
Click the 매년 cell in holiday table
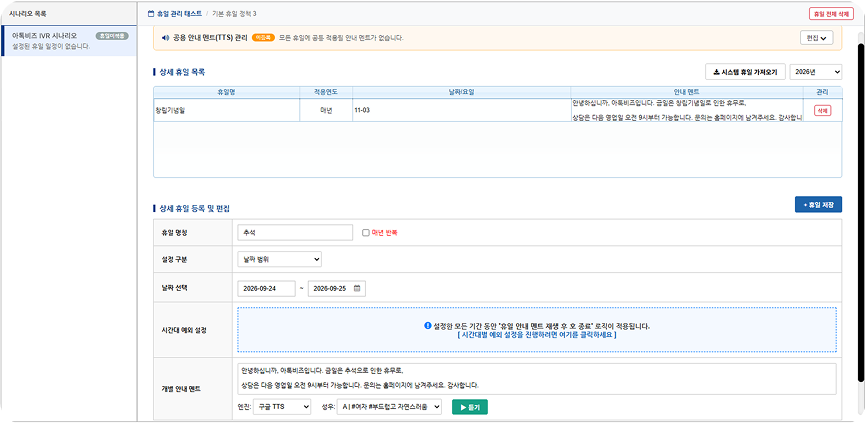click(326, 110)
